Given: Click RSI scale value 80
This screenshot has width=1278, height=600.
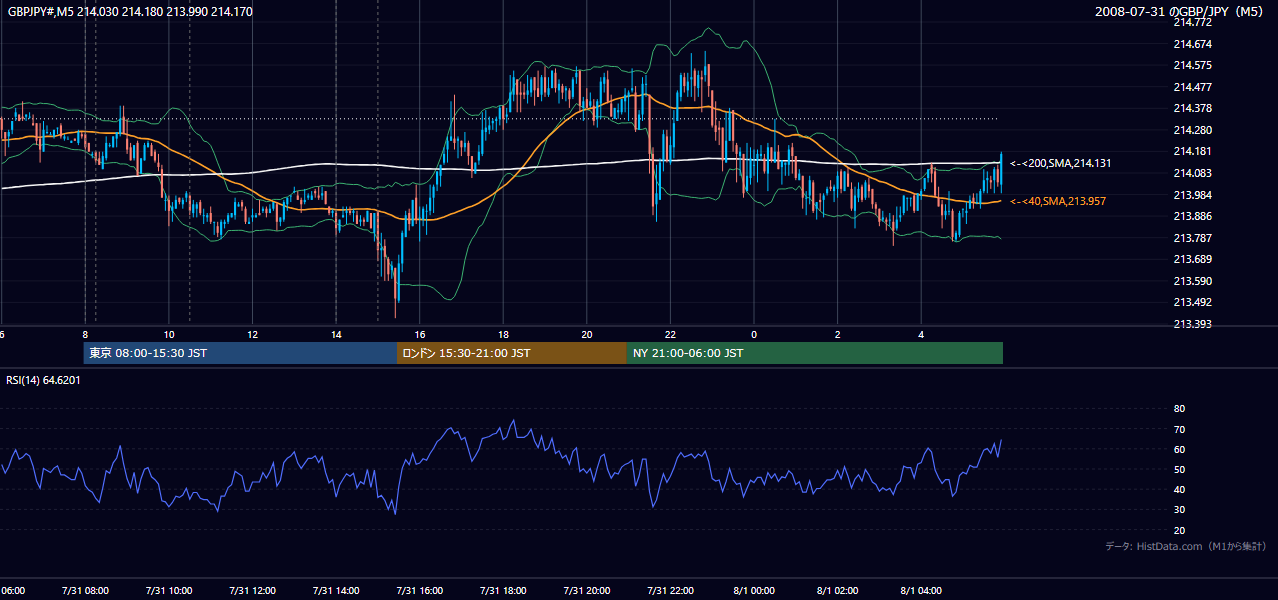Looking at the screenshot, I should click(1179, 409).
